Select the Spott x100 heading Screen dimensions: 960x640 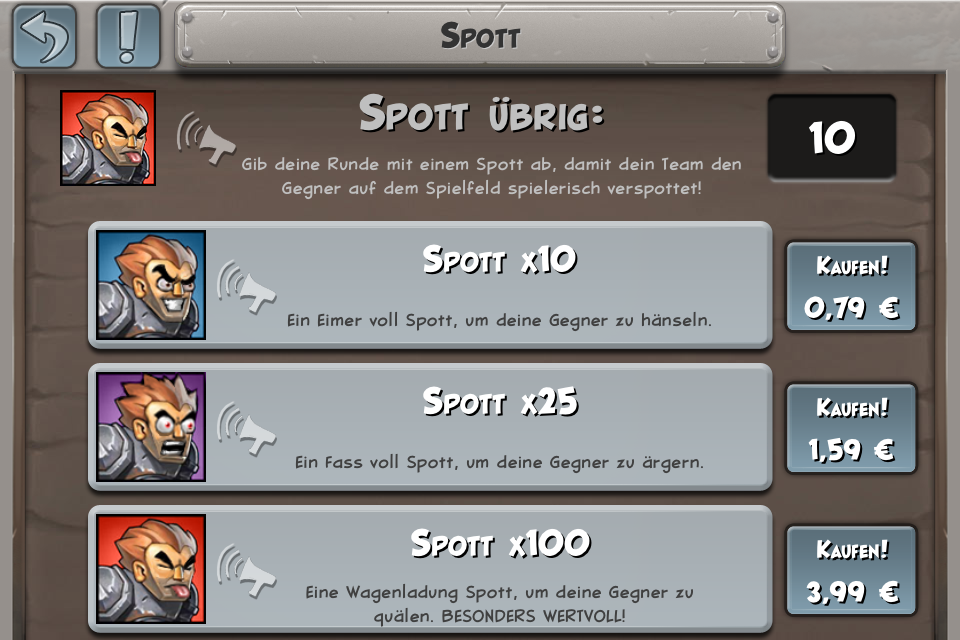[x=500, y=544]
